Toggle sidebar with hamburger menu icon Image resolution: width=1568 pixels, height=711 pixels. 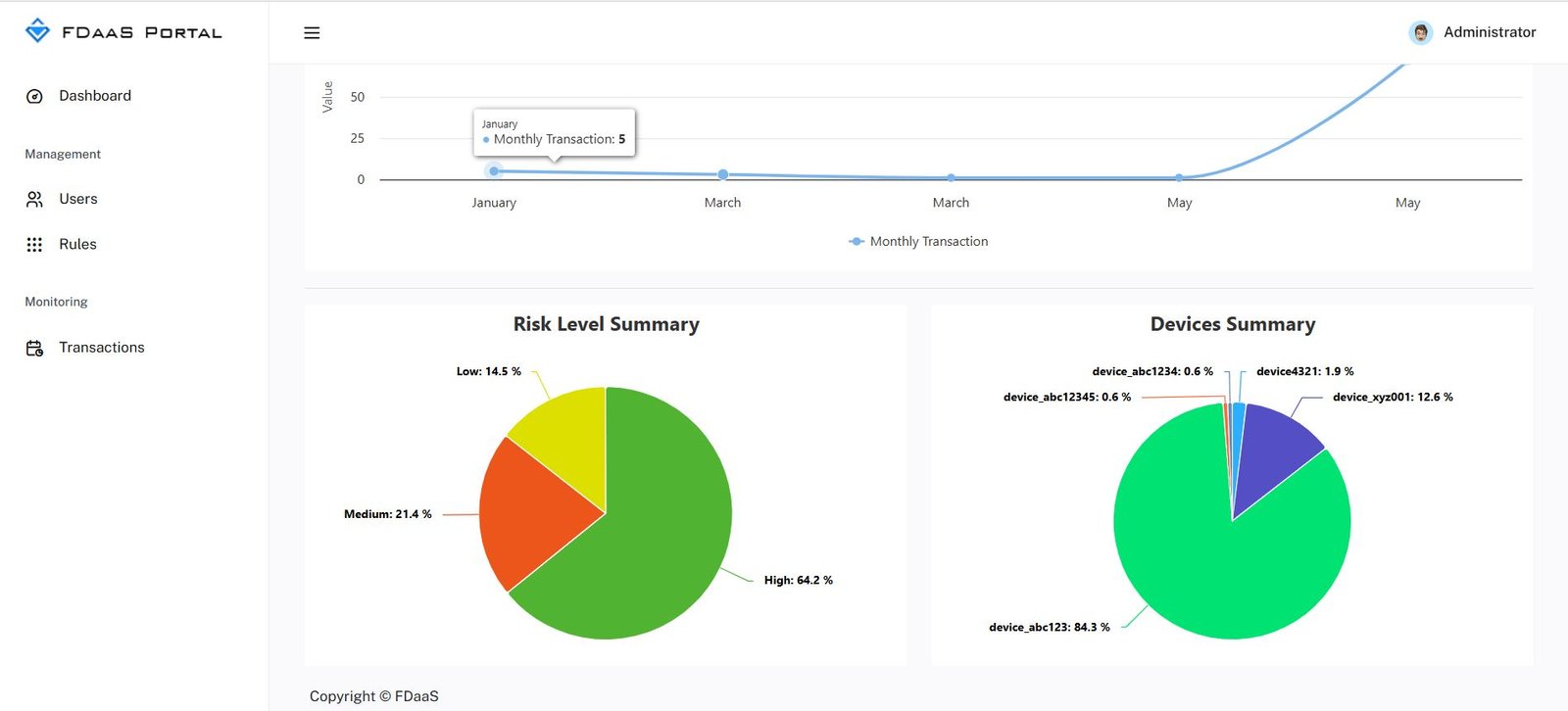312,33
